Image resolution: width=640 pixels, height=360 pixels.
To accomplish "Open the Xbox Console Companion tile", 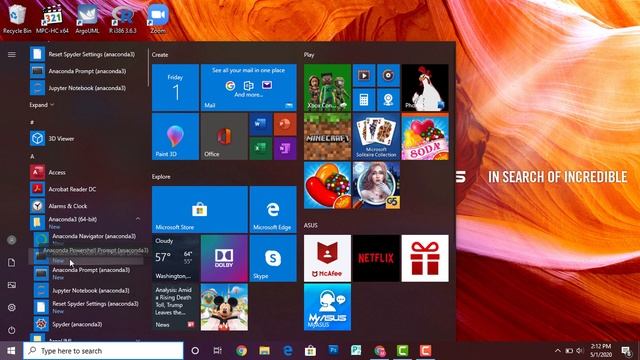I will click(327, 87).
